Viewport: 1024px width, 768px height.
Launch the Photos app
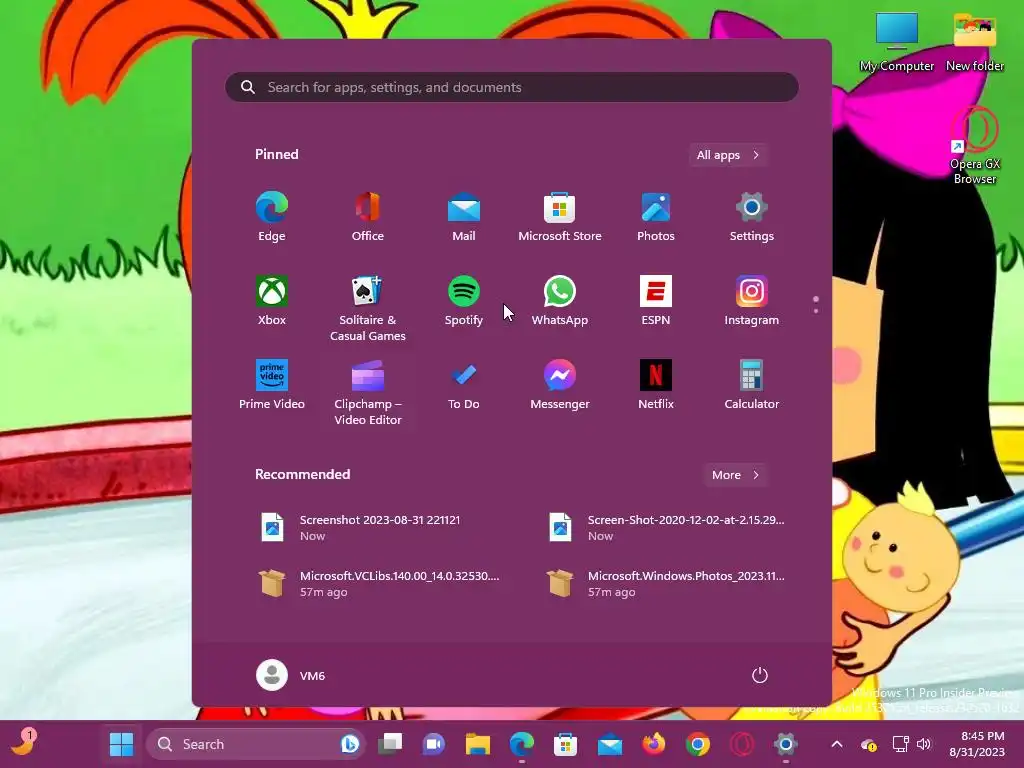656,217
